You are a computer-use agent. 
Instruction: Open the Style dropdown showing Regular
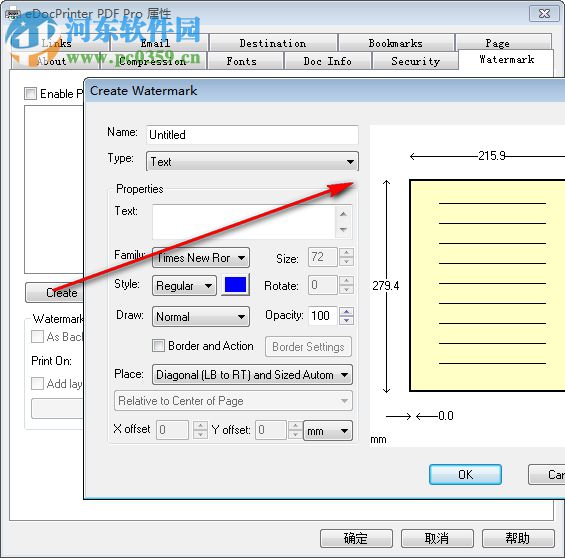pyautogui.click(x=184, y=286)
